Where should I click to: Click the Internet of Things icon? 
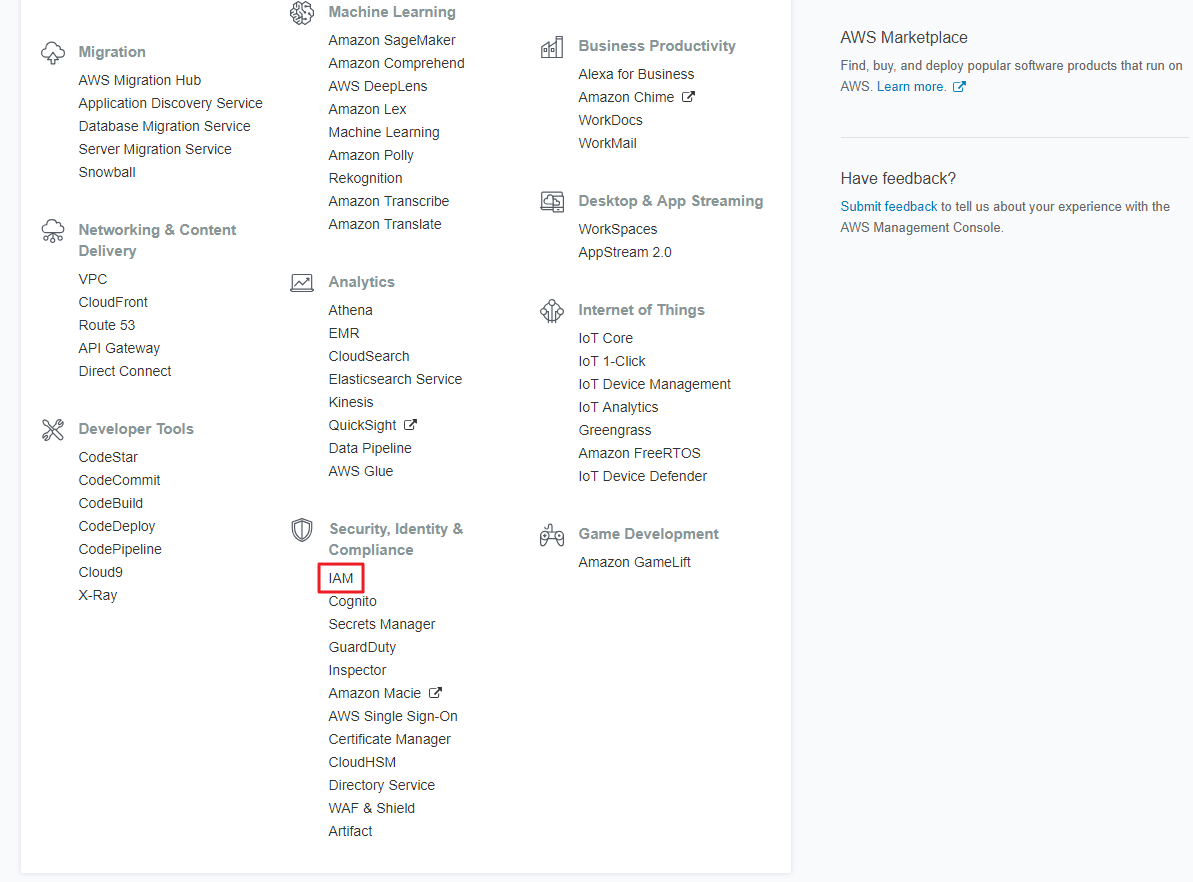tap(552, 311)
